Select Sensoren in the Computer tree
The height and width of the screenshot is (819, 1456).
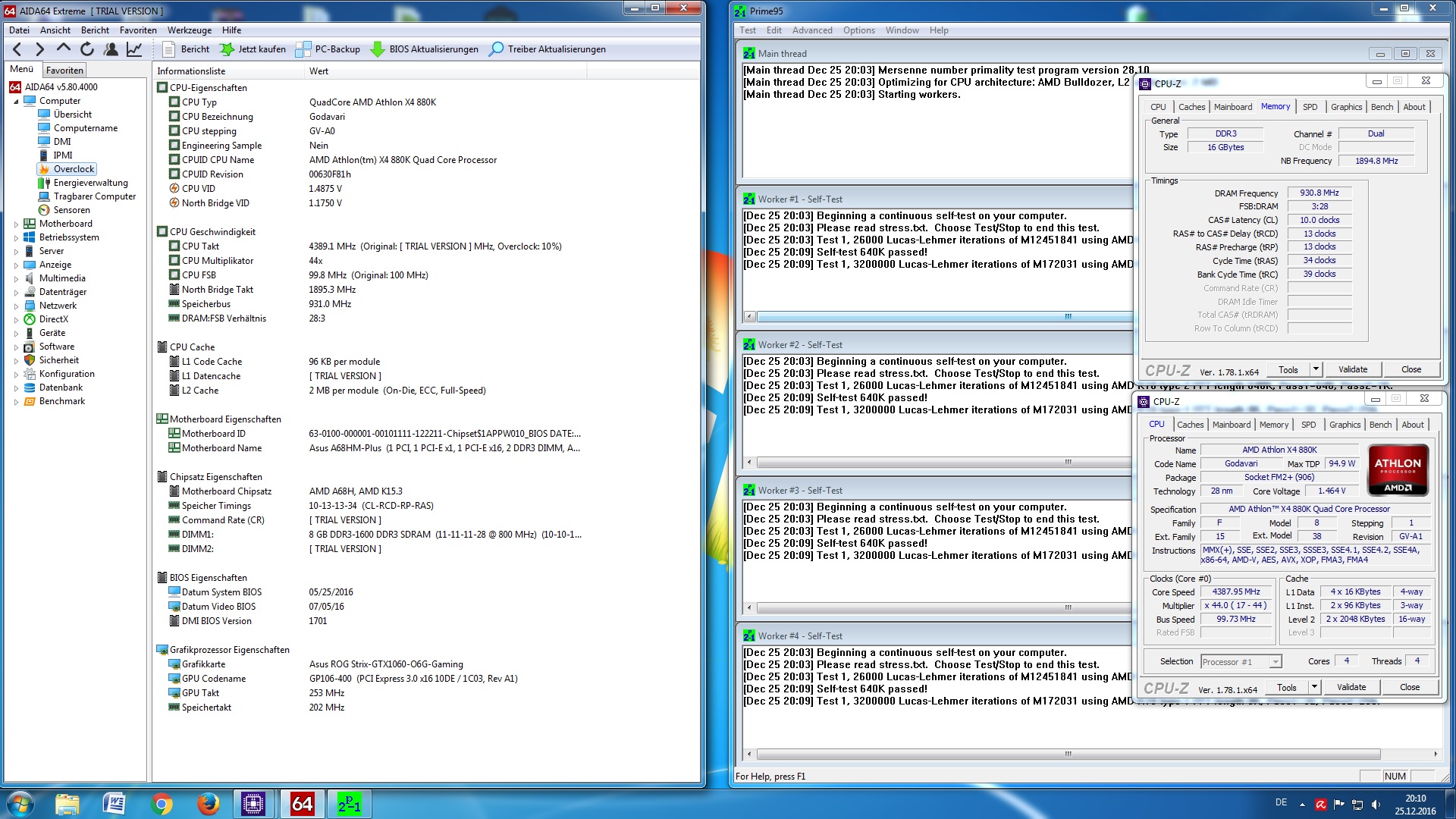click(71, 210)
